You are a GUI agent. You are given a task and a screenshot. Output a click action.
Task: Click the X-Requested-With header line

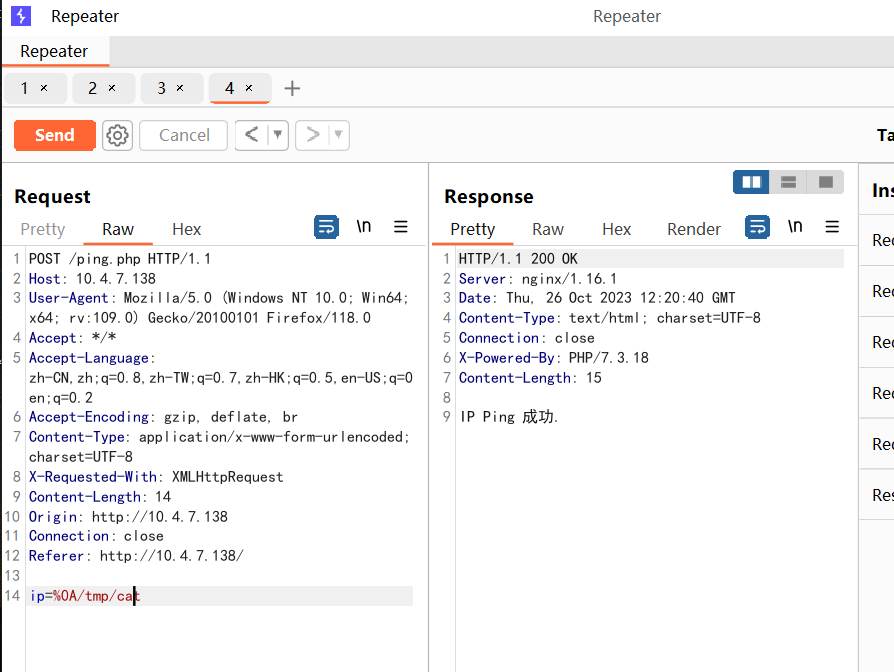pyautogui.click(x=156, y=477)
